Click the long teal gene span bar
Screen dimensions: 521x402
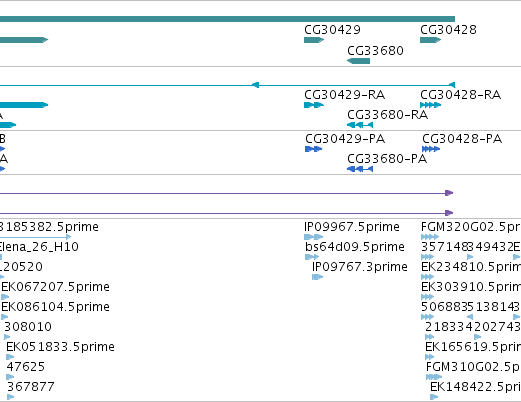pyautogui.click(x=227, y=19)
